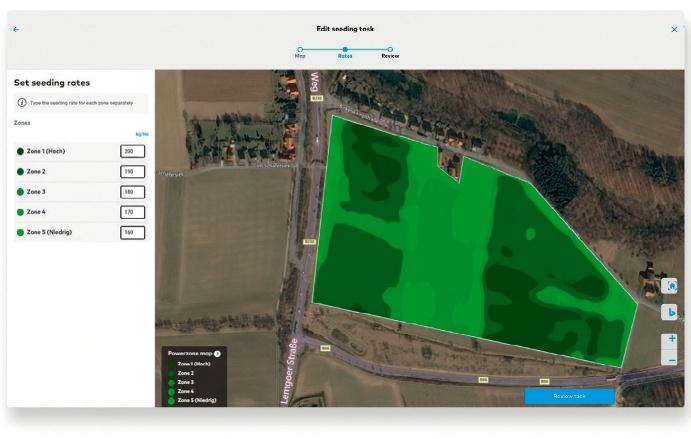691x439 pixels.
Task: Click the Zone 1 (Hoch) row label
Action: [x=46, y=151]
